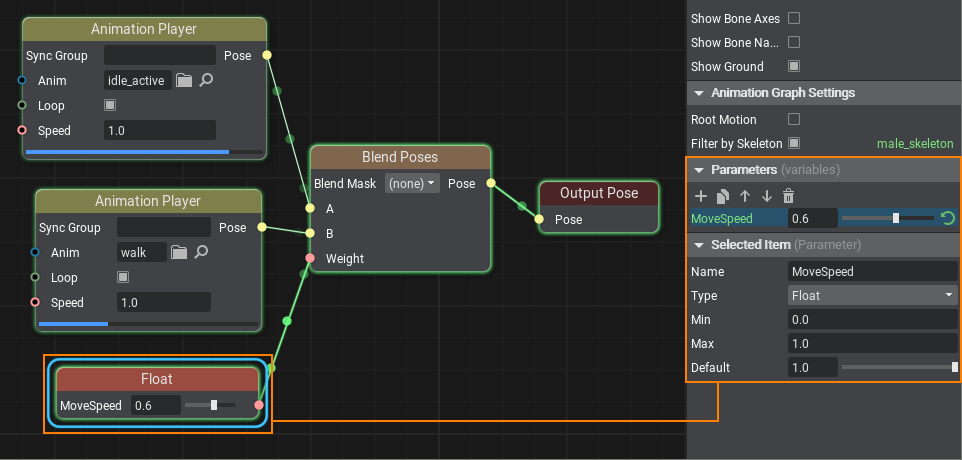Click the walk Anim field
The image size is (962, 460).
click(x=142, y=252)
